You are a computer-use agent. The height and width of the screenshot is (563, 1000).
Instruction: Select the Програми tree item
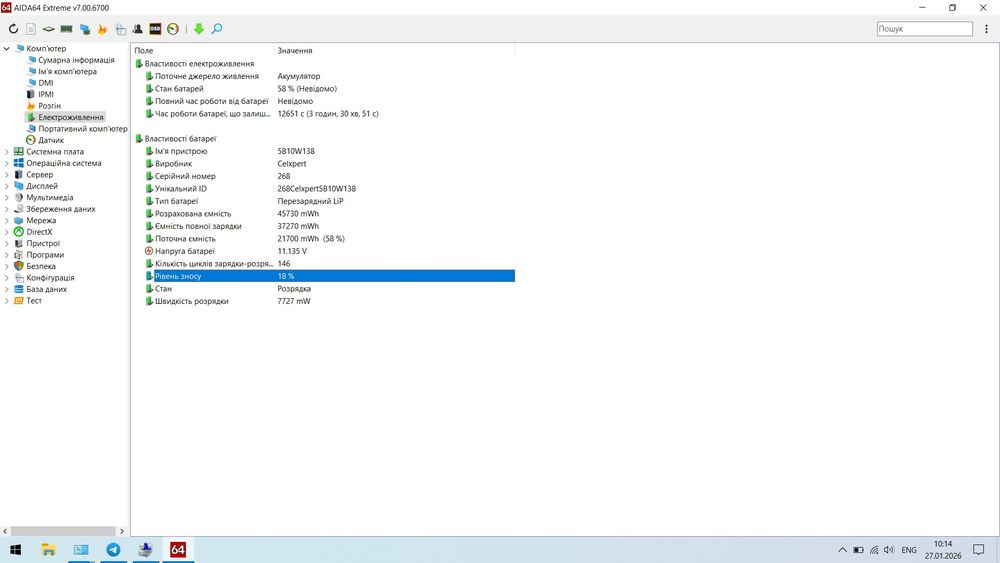tap(45, 255)
